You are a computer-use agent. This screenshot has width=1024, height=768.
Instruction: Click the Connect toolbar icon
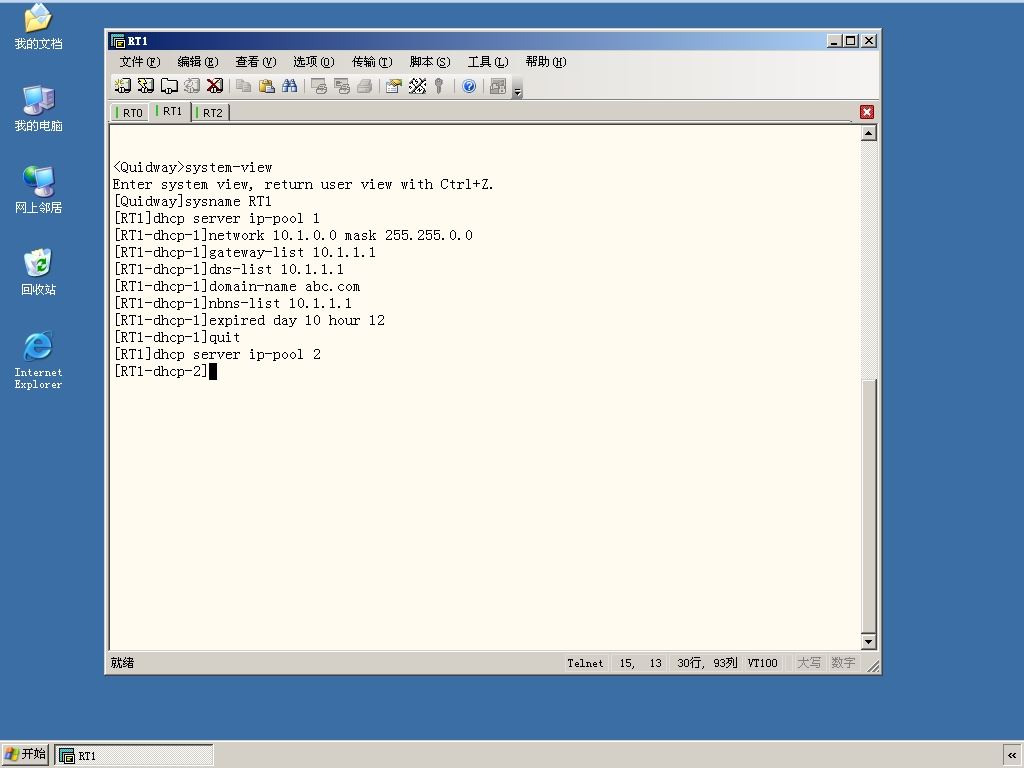click(123, 86)
